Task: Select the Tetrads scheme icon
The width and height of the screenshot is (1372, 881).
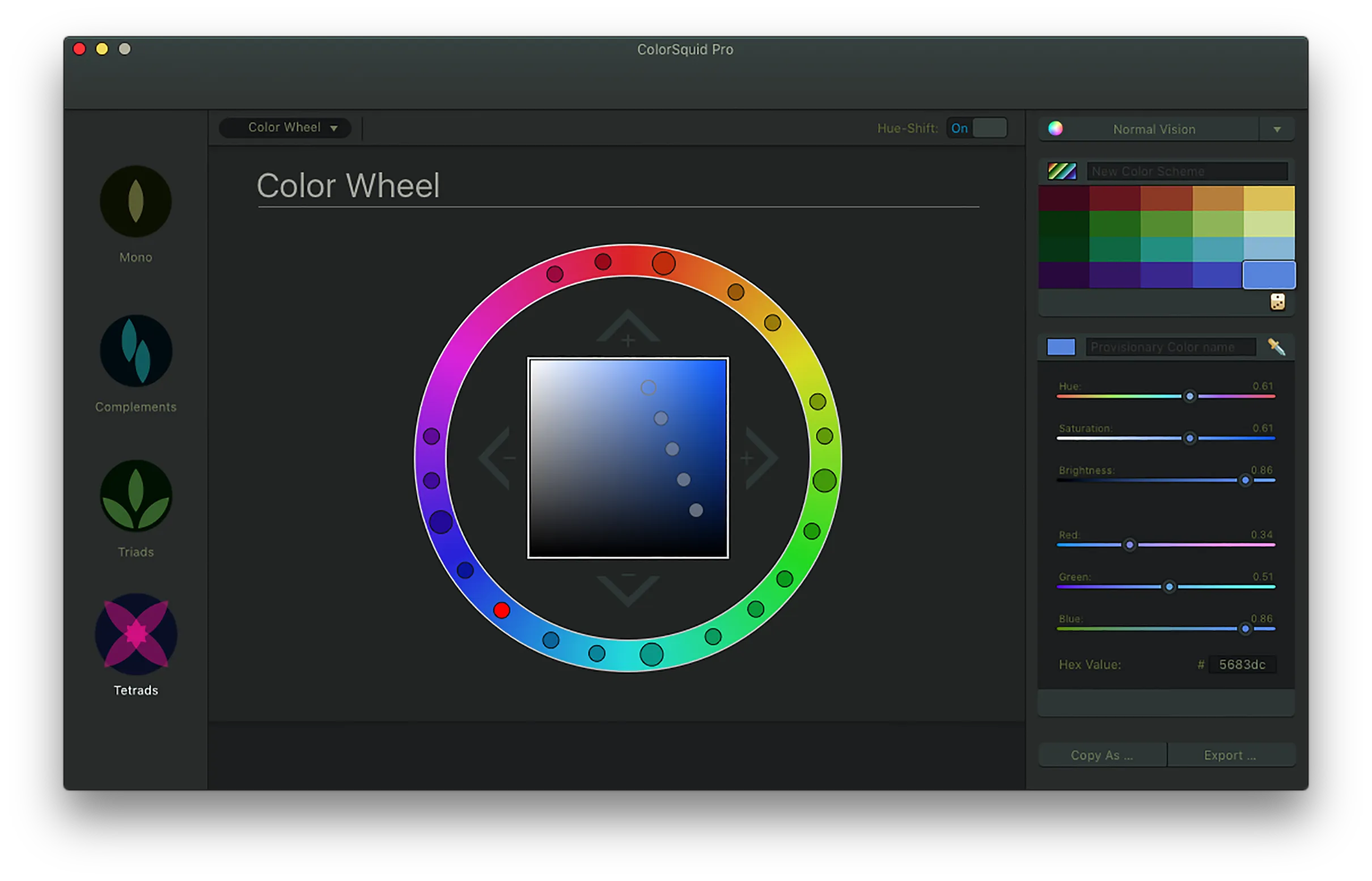Action: click(x=135, y=634)
